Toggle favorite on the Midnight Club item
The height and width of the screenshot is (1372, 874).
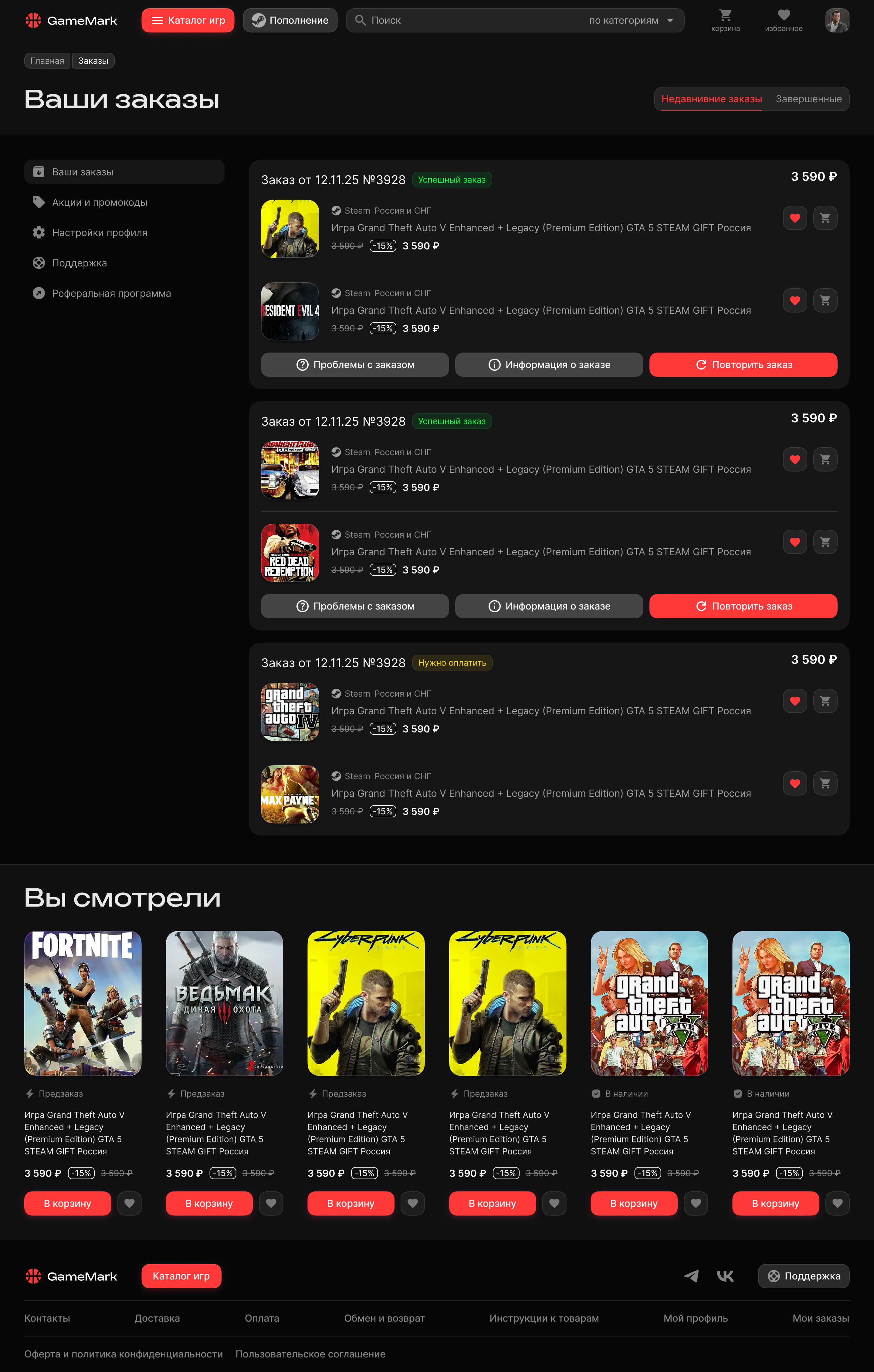[795, 459]
